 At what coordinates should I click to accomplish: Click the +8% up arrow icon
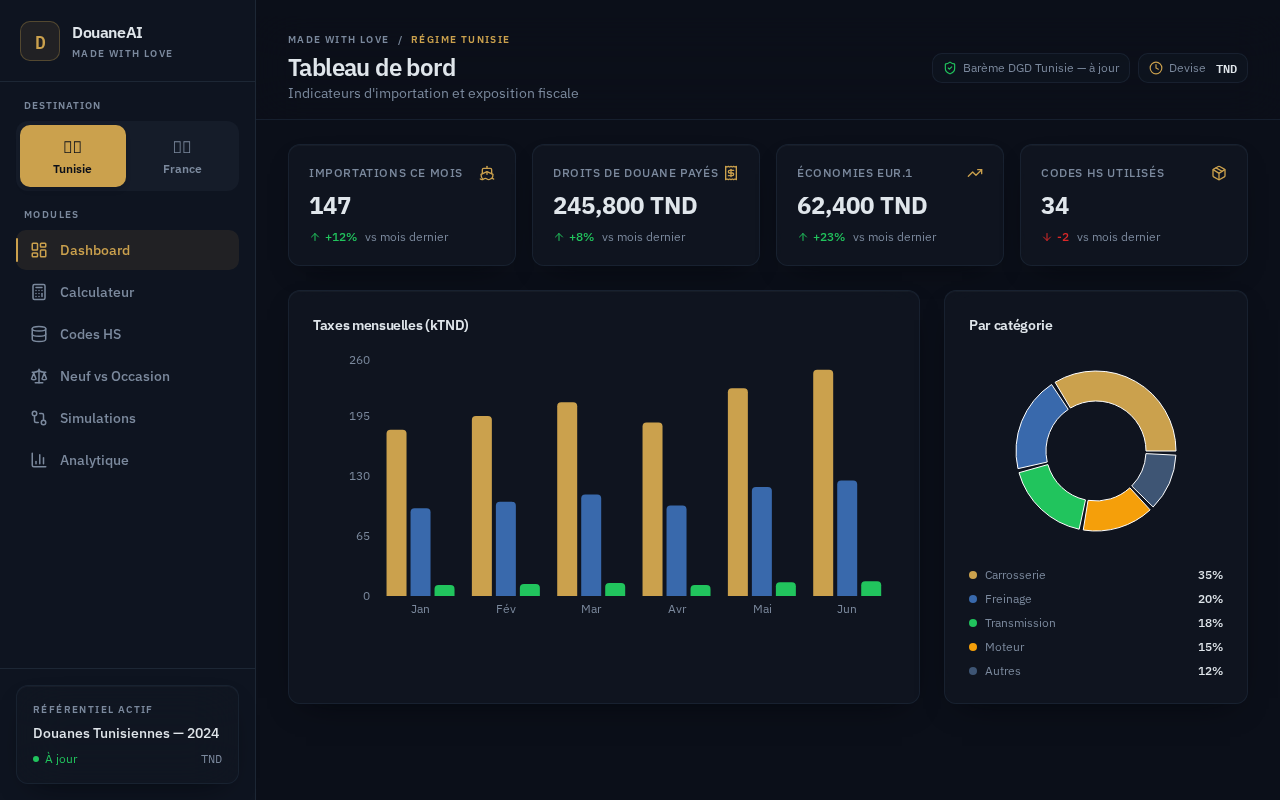tap(559, 237)
